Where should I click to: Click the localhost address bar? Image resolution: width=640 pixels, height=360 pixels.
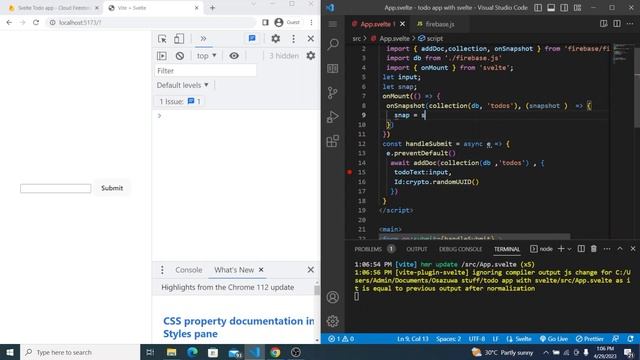point(151,22)
